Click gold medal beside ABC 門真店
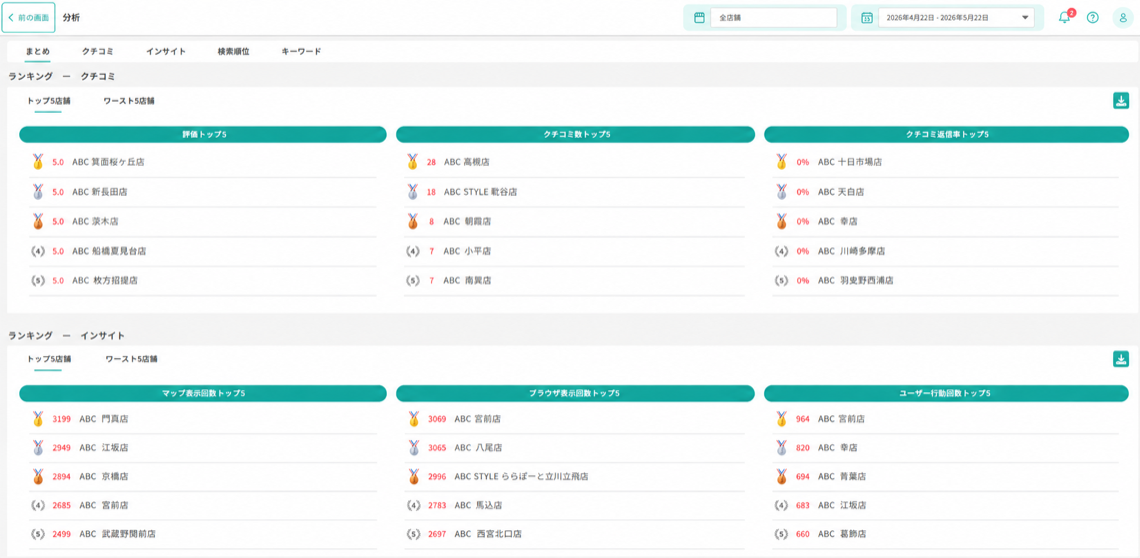This screenshot has height=558, width=1140. point(39,419)
